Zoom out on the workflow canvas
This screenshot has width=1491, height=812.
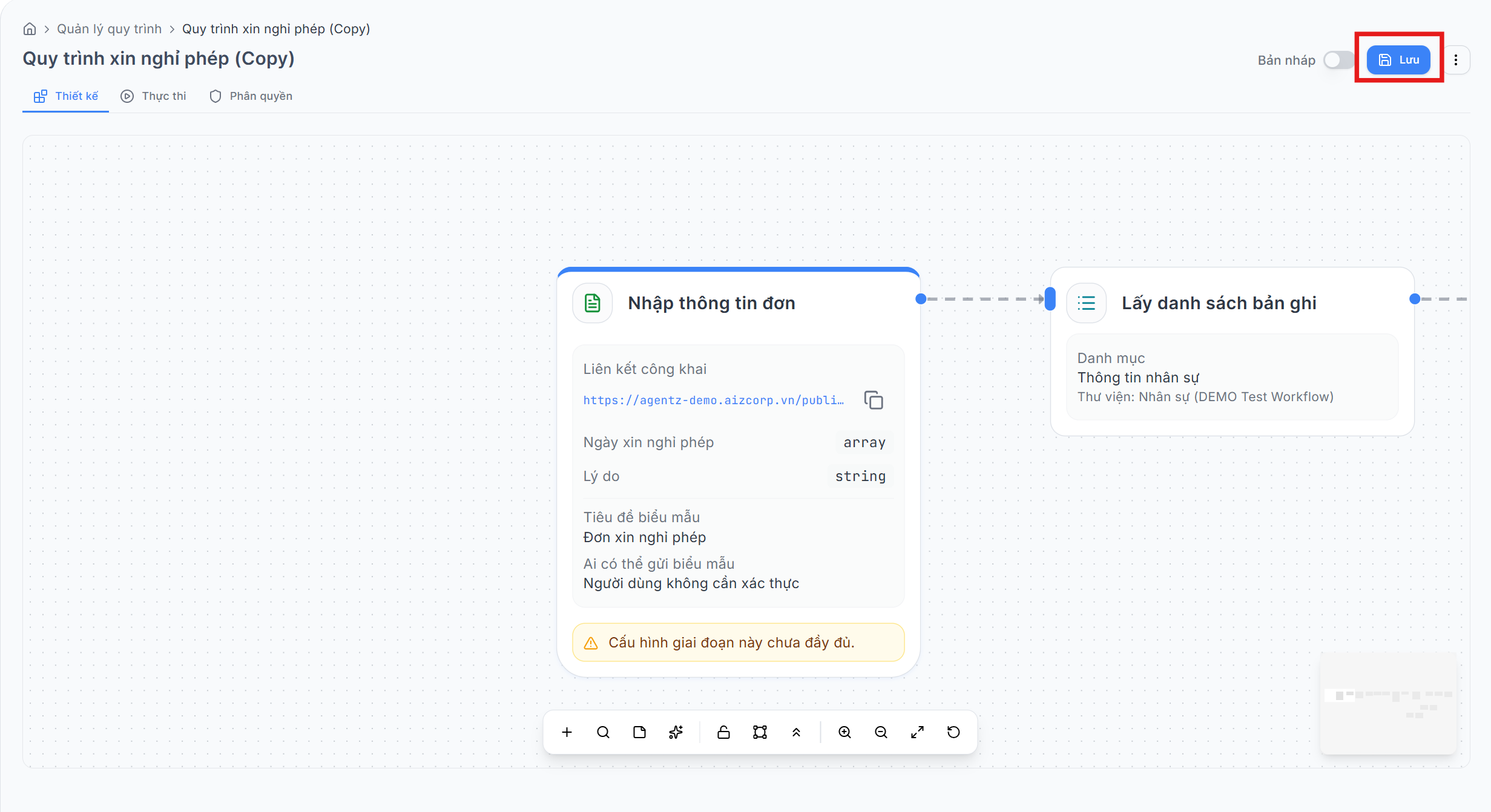coord(881,732)
